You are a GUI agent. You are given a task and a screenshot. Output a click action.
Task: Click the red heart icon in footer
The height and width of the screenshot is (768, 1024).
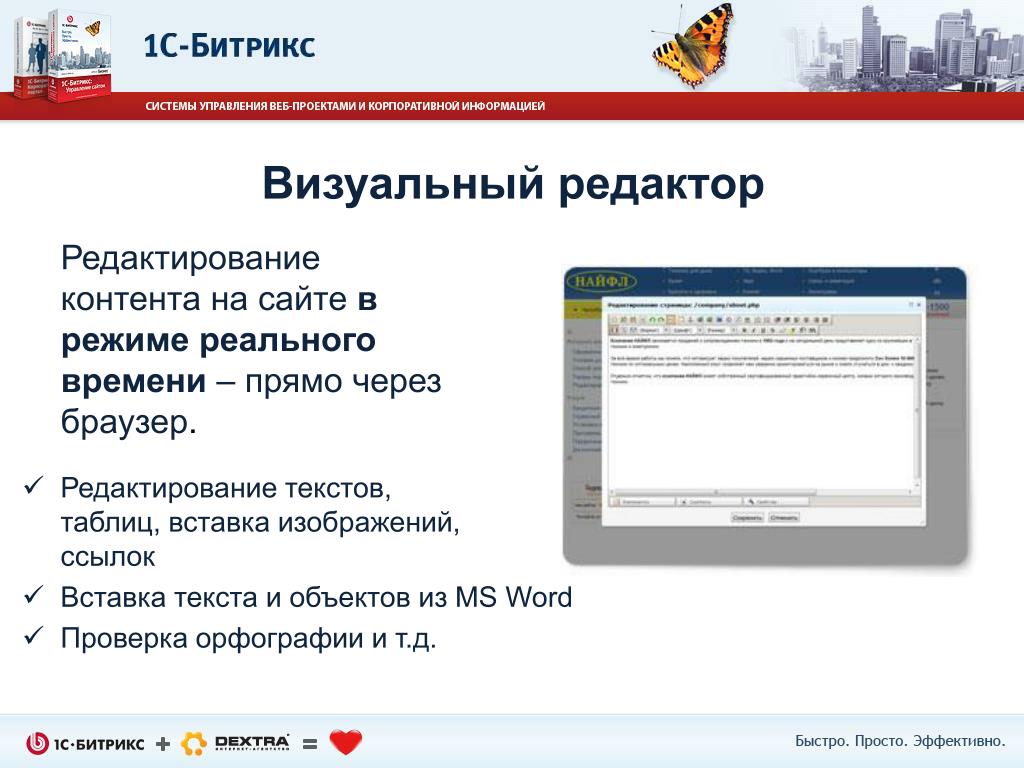[x=345, y=742]
